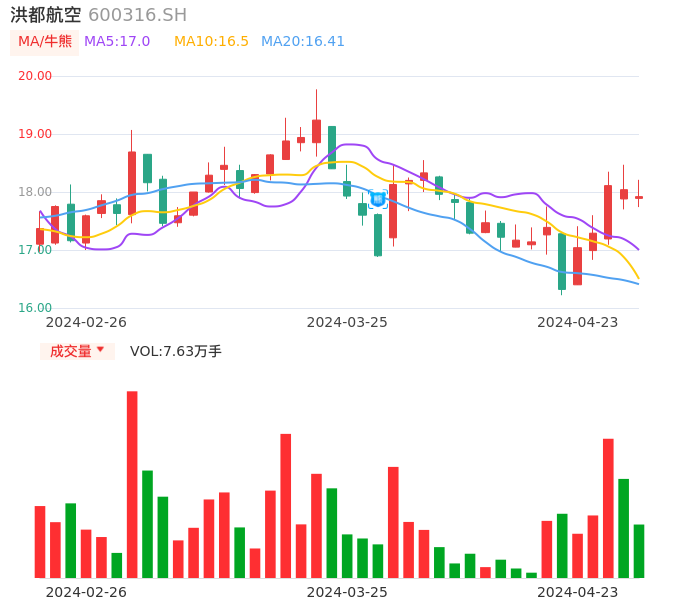
Task: Click the 16.00 price axis label
Action: [35, 308]
